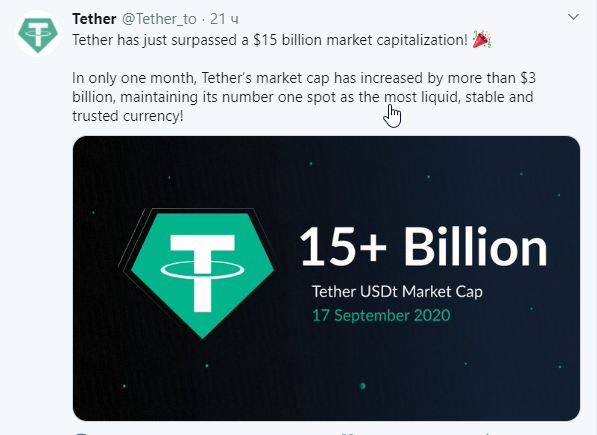Screen dimensions: 597x435
Task: Click the paragraph starting In only one month
Action: coord(304,97)
